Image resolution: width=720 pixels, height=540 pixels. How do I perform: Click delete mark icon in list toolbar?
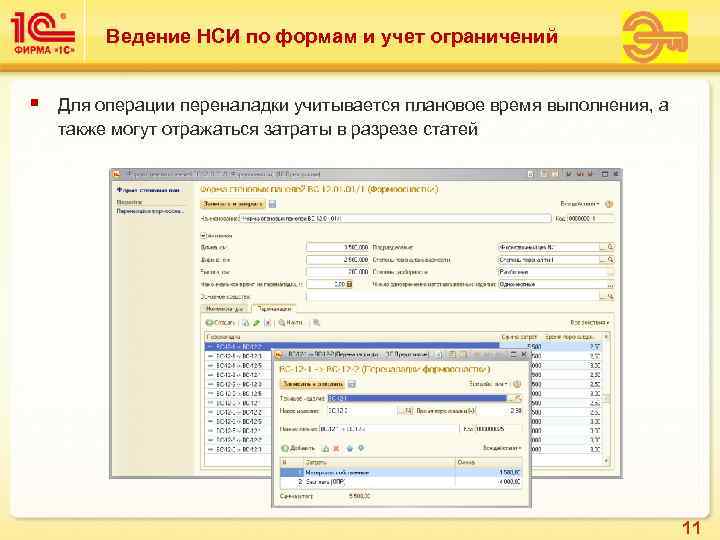tap(268, 323)
